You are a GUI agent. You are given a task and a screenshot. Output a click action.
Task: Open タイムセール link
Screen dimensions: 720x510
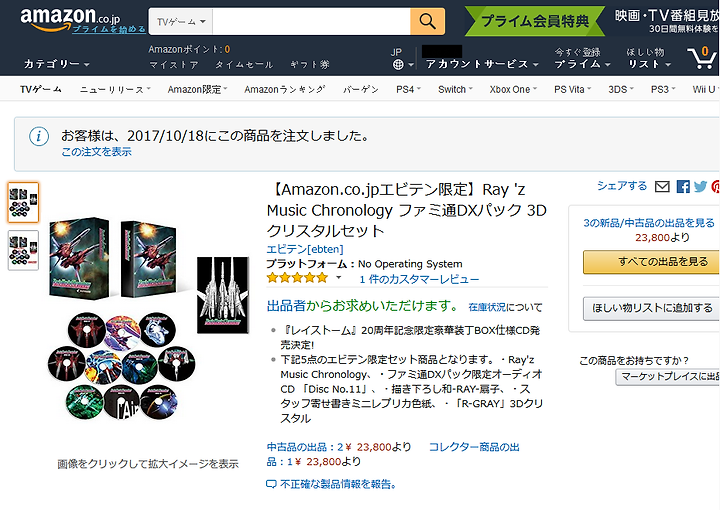tap(244, 65)
